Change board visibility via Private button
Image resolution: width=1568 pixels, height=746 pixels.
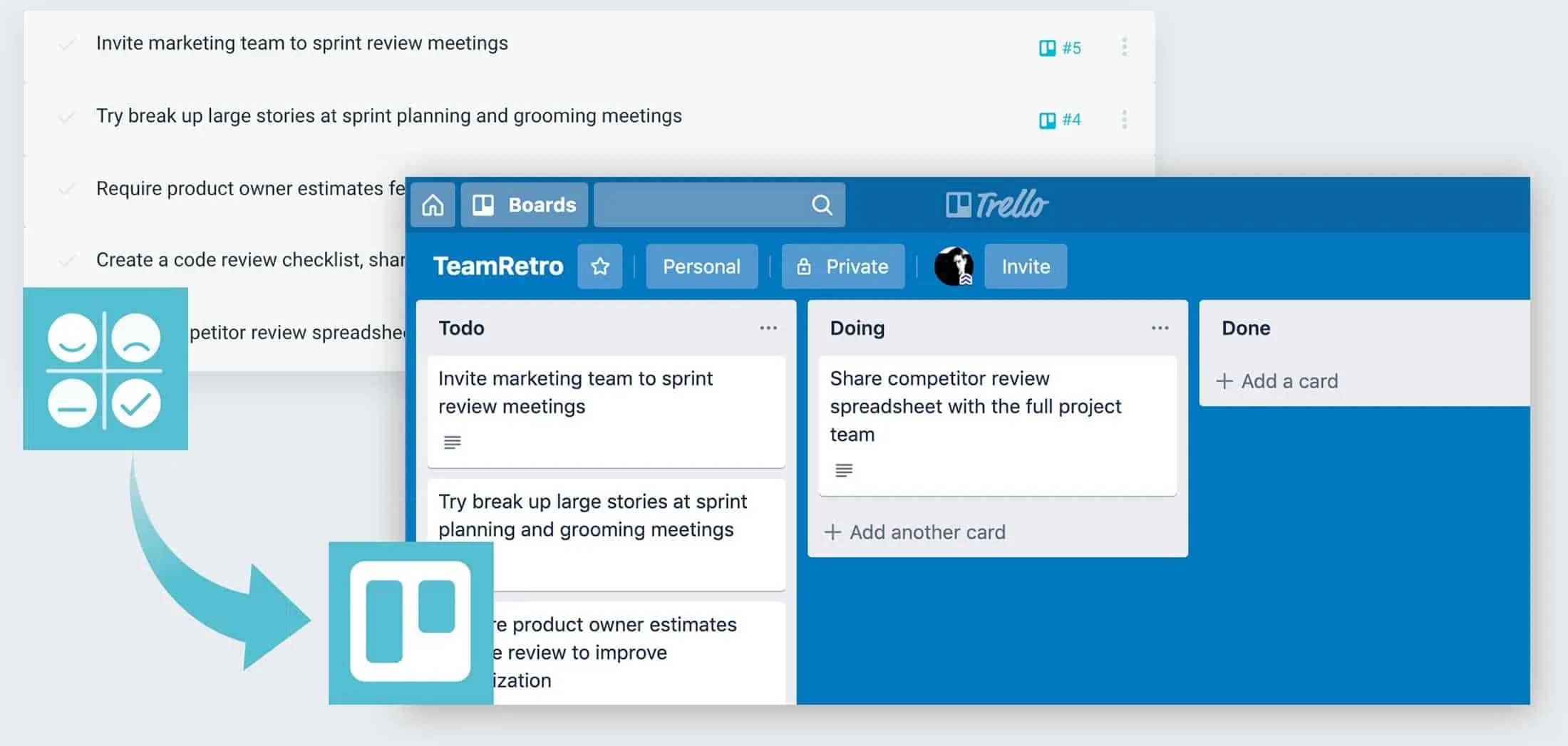[843, 266]
